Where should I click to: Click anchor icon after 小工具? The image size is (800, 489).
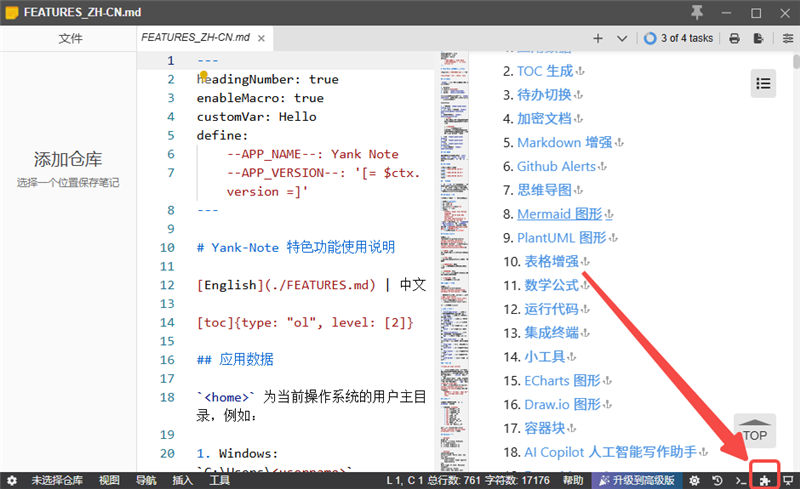coord(571,357)
